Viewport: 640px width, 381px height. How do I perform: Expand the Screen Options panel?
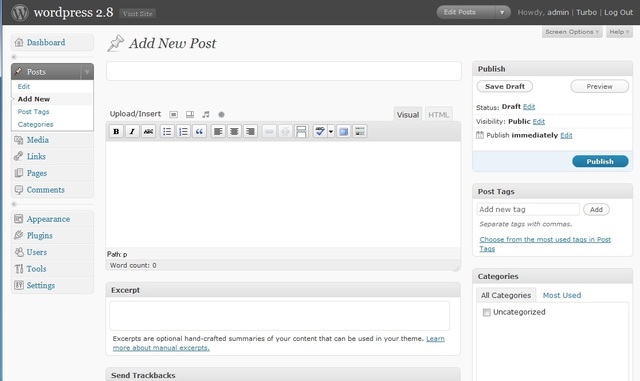click(572, 32)
